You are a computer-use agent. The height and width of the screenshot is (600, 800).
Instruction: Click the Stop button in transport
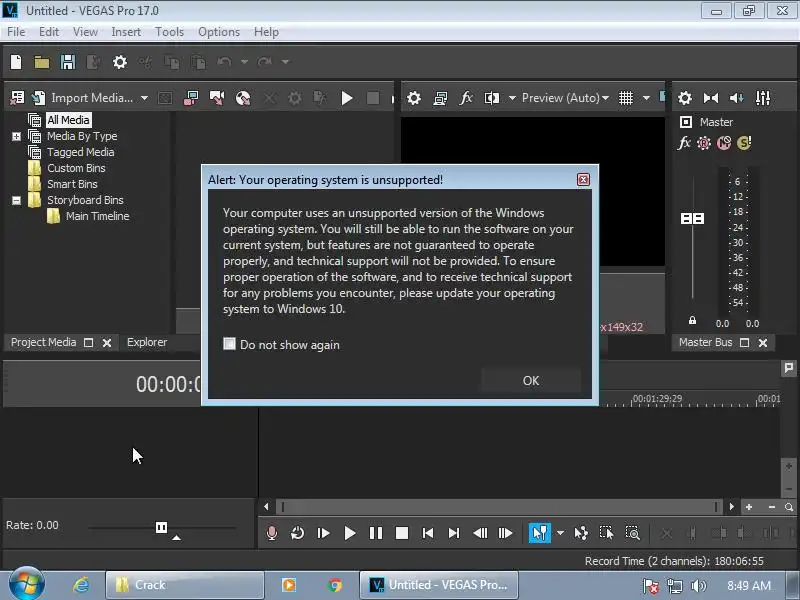coord(402,534)
